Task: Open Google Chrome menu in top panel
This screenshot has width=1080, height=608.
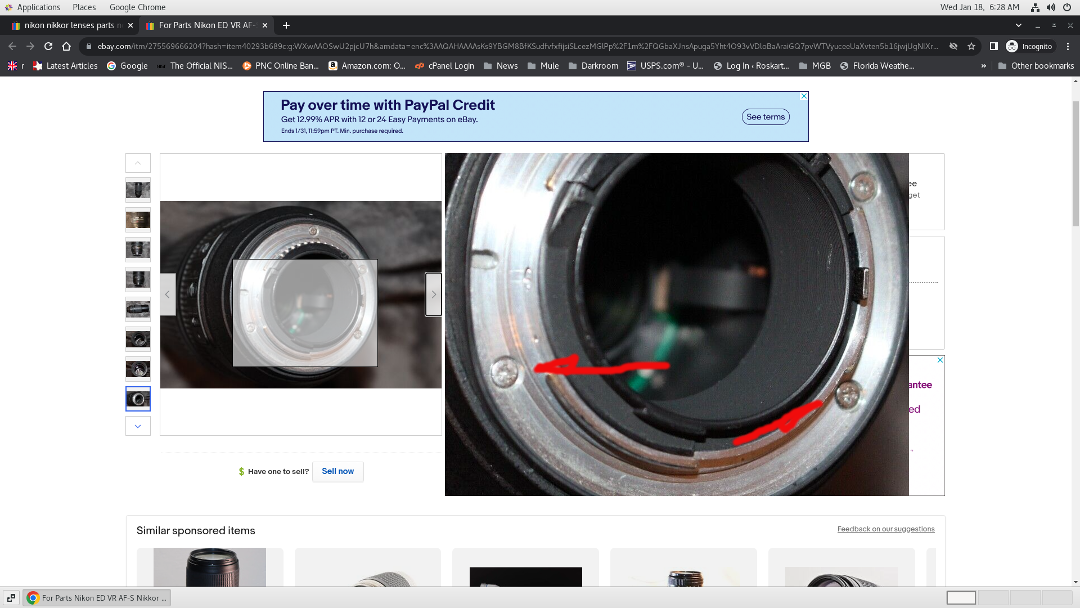Action: click(137, 7)
